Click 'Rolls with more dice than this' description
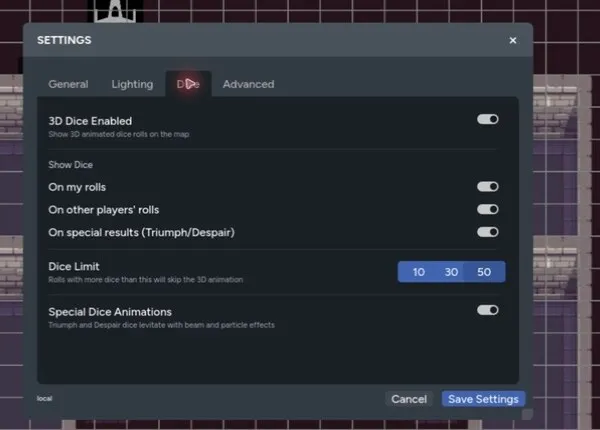The width and height of the screenshot is (600, 430). click(x=145, y=280)
